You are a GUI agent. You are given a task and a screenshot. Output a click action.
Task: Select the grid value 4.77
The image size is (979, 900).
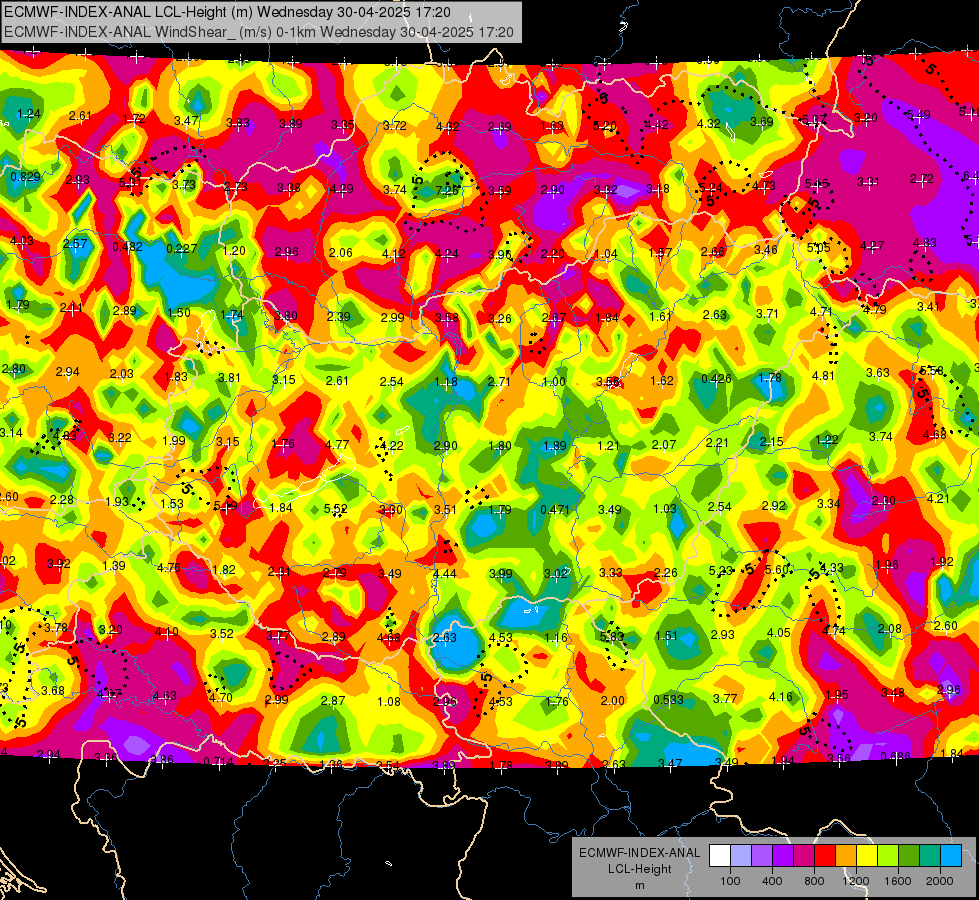point(337,444)
